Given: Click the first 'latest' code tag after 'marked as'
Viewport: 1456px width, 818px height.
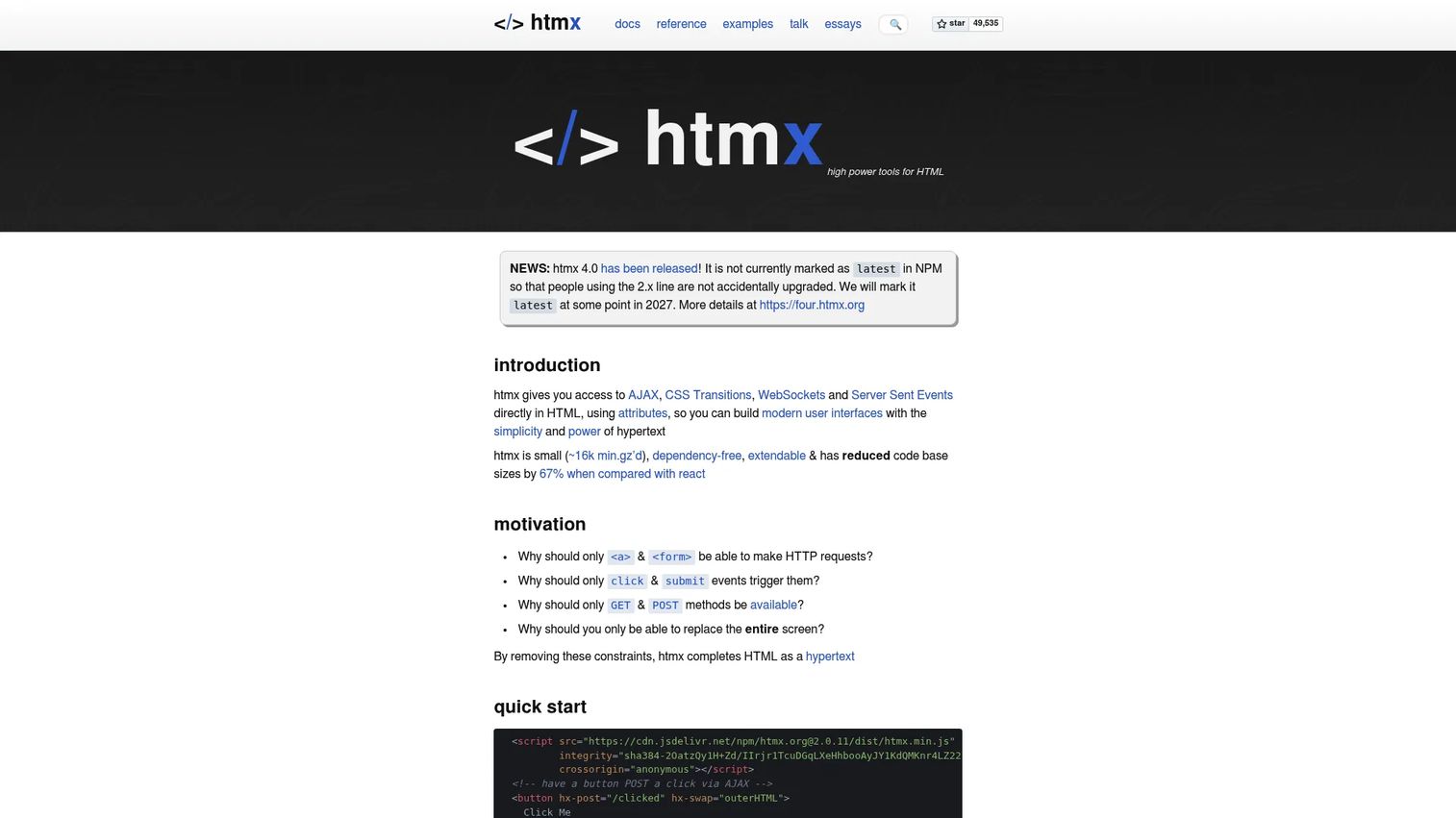Looking at the screenshot, I should [876, 269].
